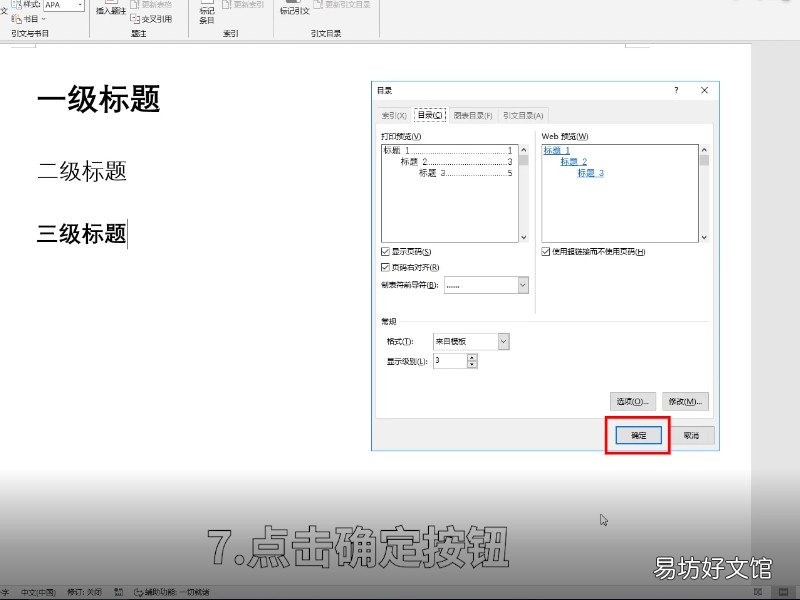The height and width of the screenshot is (600, 800).
Task: Click 标题 1 row in 打印预览
Action: pos(448,150)
